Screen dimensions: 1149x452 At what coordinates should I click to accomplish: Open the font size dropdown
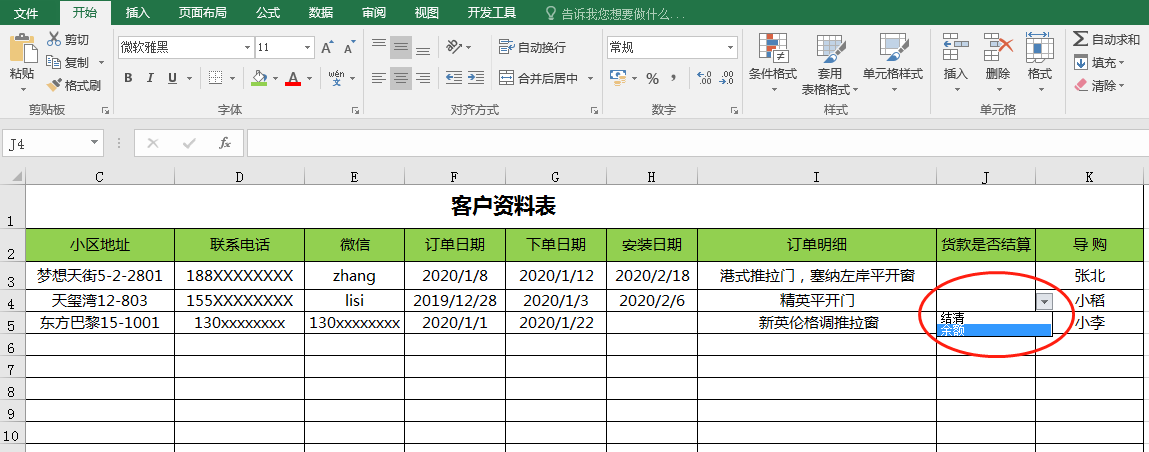point(308,48)
